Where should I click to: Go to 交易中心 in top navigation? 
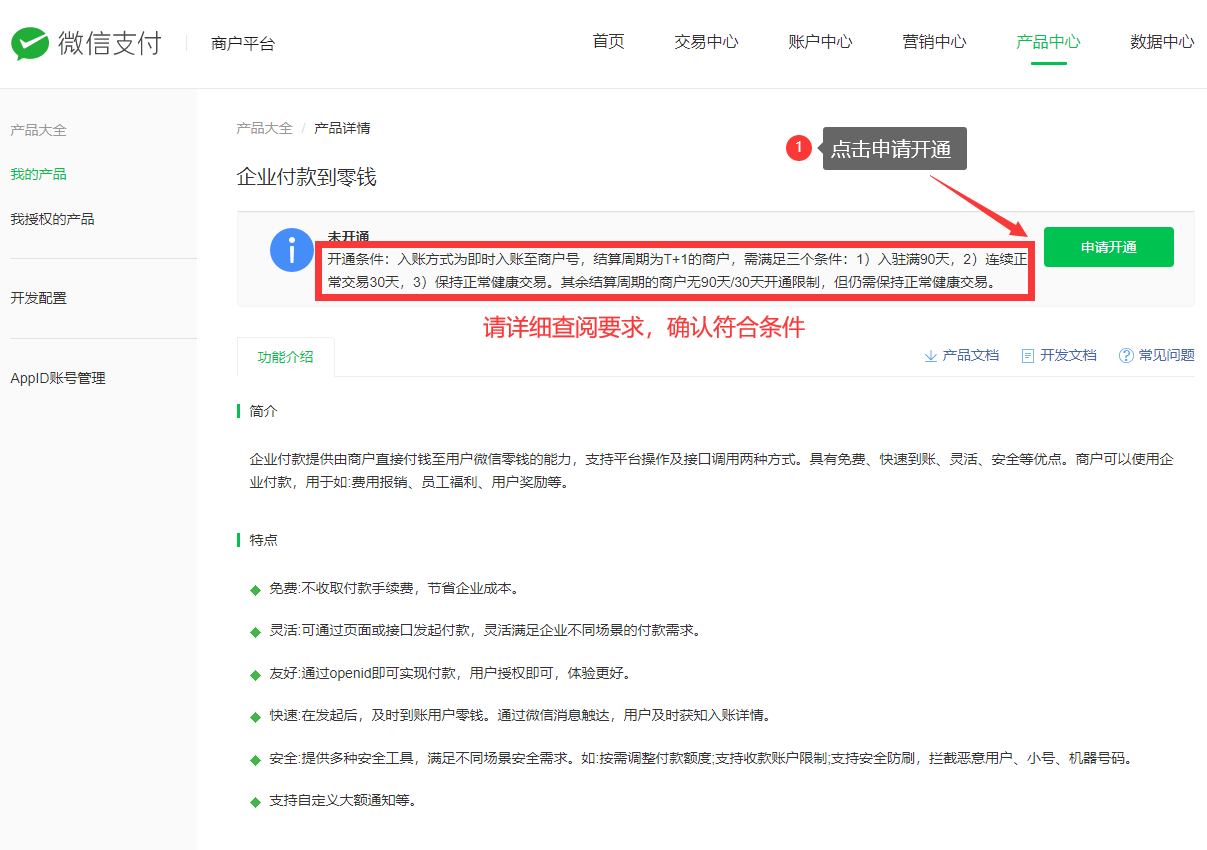pos(706,42)
